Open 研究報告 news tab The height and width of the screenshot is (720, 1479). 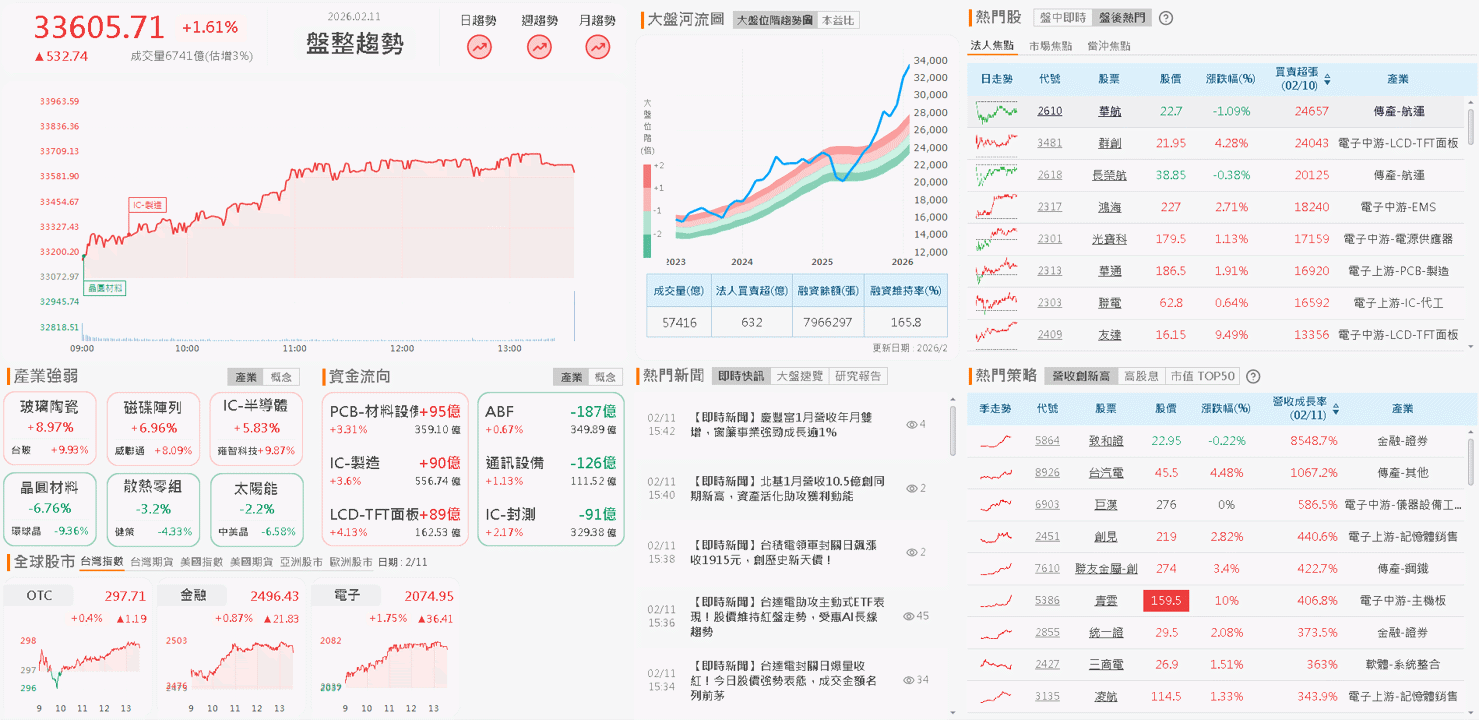pyautogui.click(x=860, y=376)
